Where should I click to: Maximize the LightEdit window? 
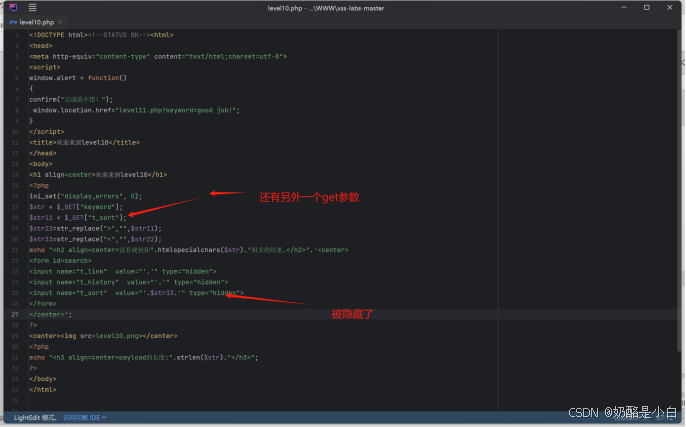(647, 7)
